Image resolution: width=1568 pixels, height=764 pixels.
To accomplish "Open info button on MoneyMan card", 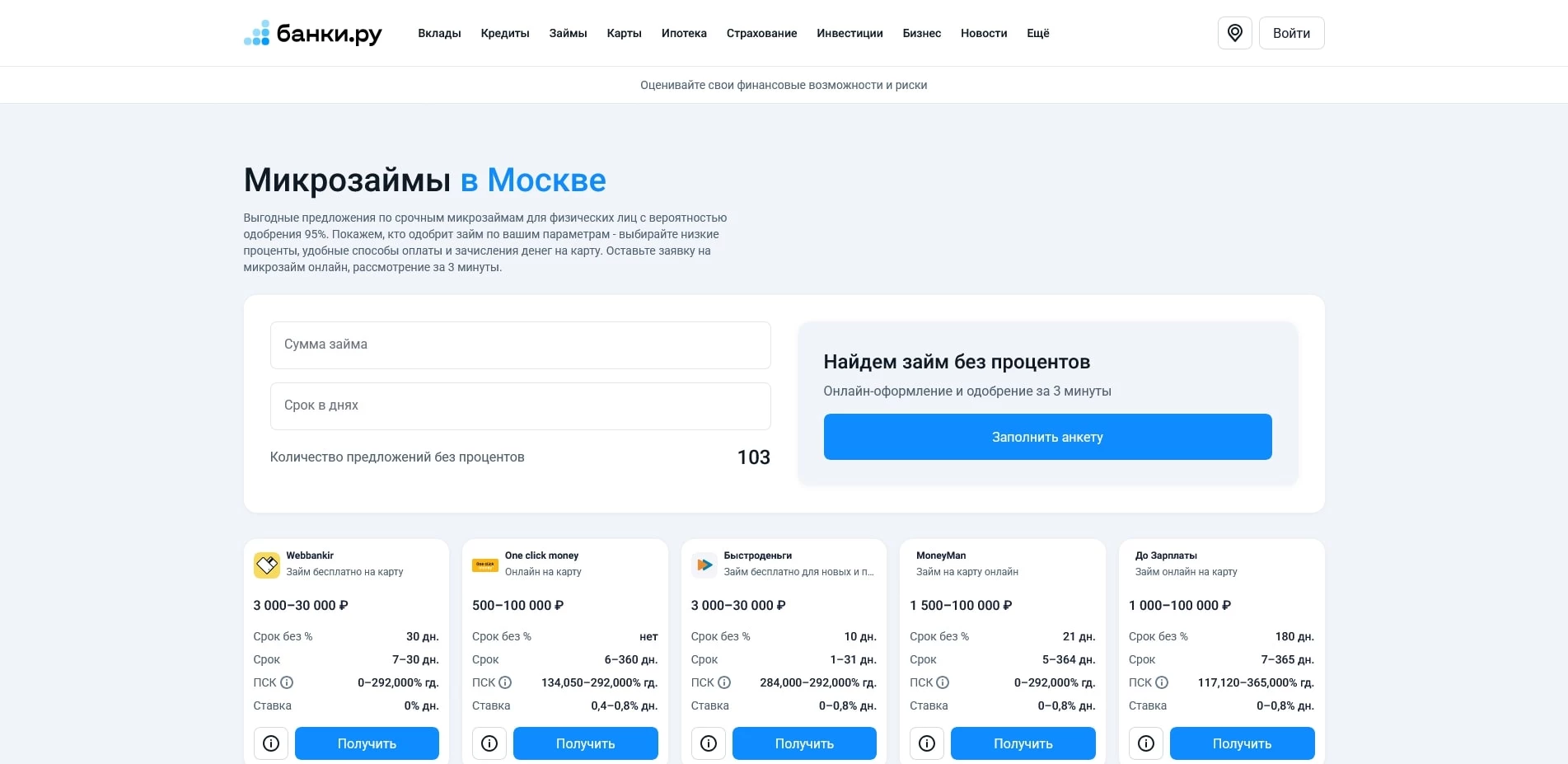I will 927,743.
